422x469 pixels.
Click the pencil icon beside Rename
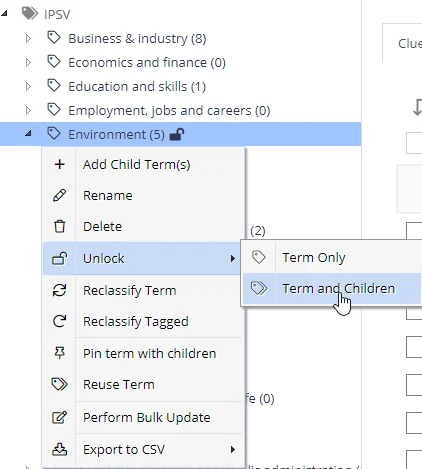(x=60, y=195)
